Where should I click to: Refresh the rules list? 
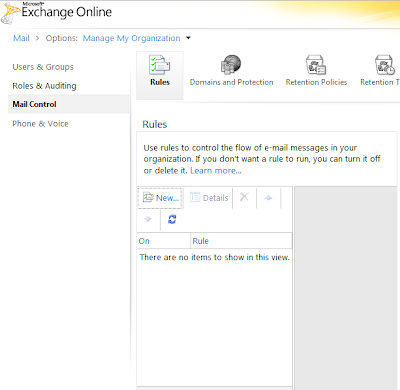[172, 219]
